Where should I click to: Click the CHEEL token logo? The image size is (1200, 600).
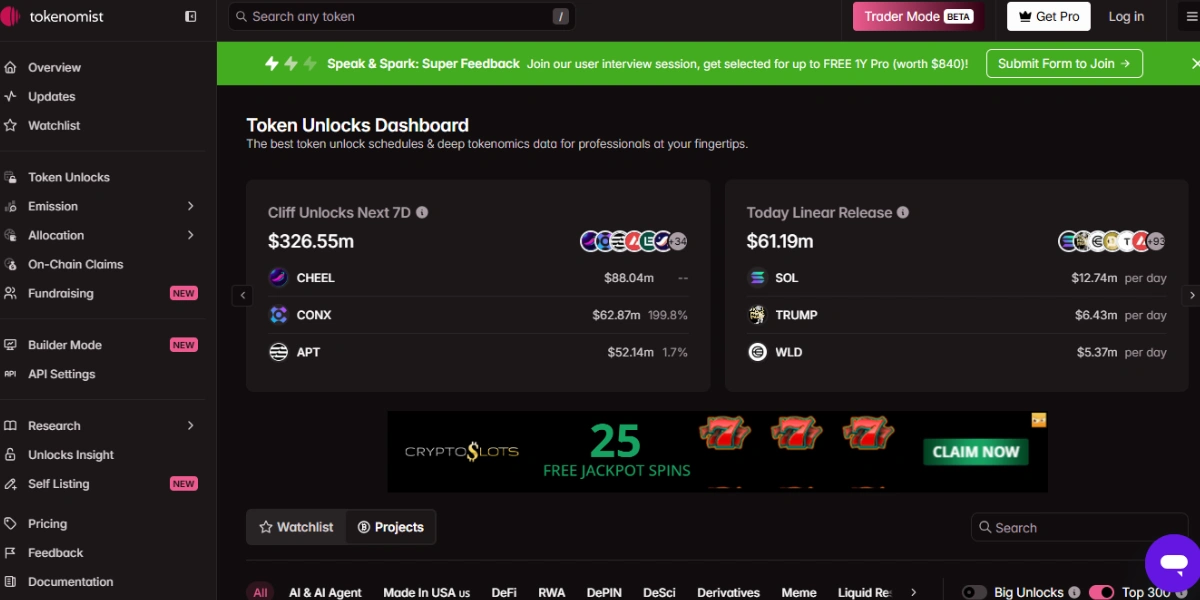(278, 278)
